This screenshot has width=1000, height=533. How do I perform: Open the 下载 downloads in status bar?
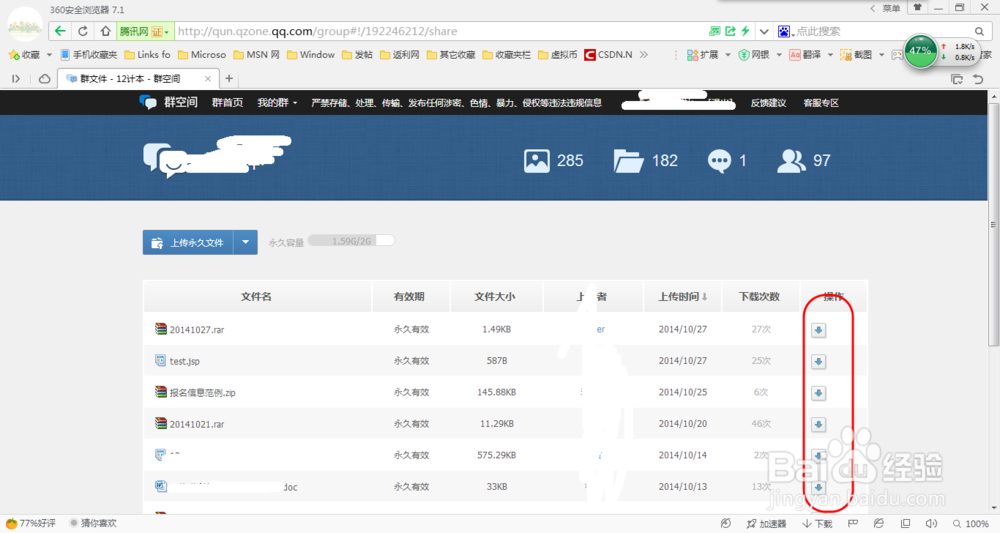818,523
